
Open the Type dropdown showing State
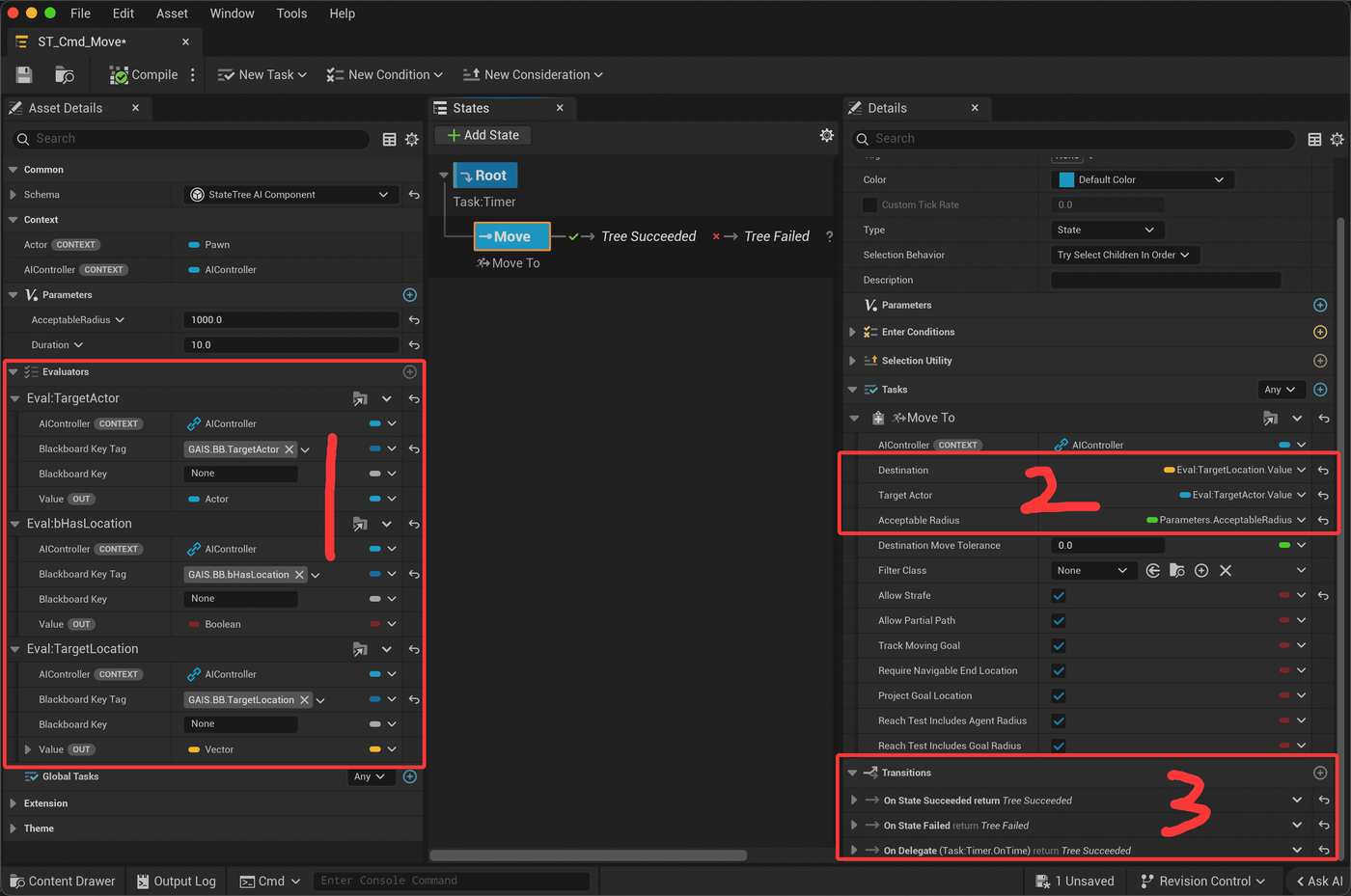pos(1107,230)
